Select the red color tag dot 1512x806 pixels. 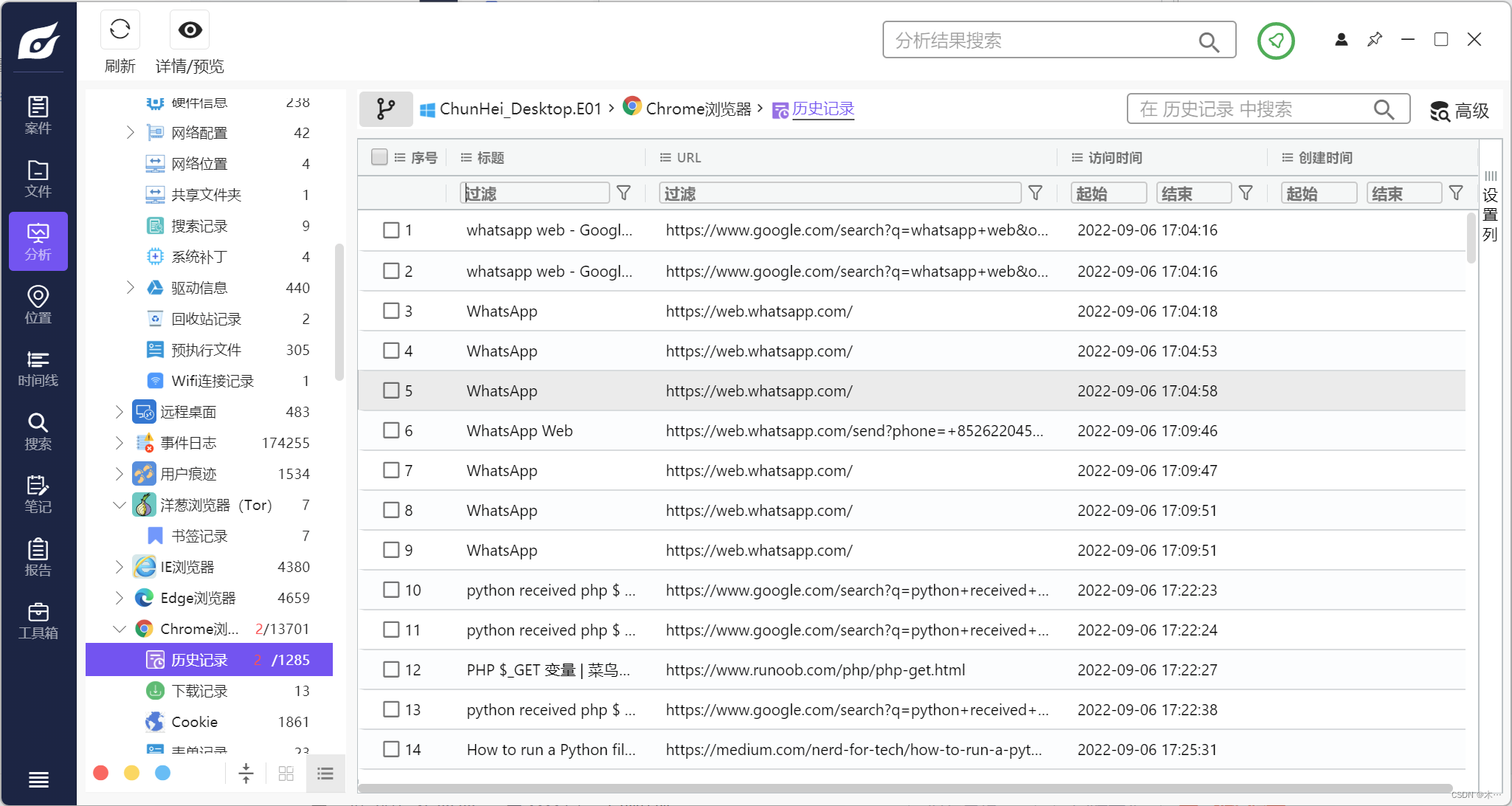(x=101, y=773)
